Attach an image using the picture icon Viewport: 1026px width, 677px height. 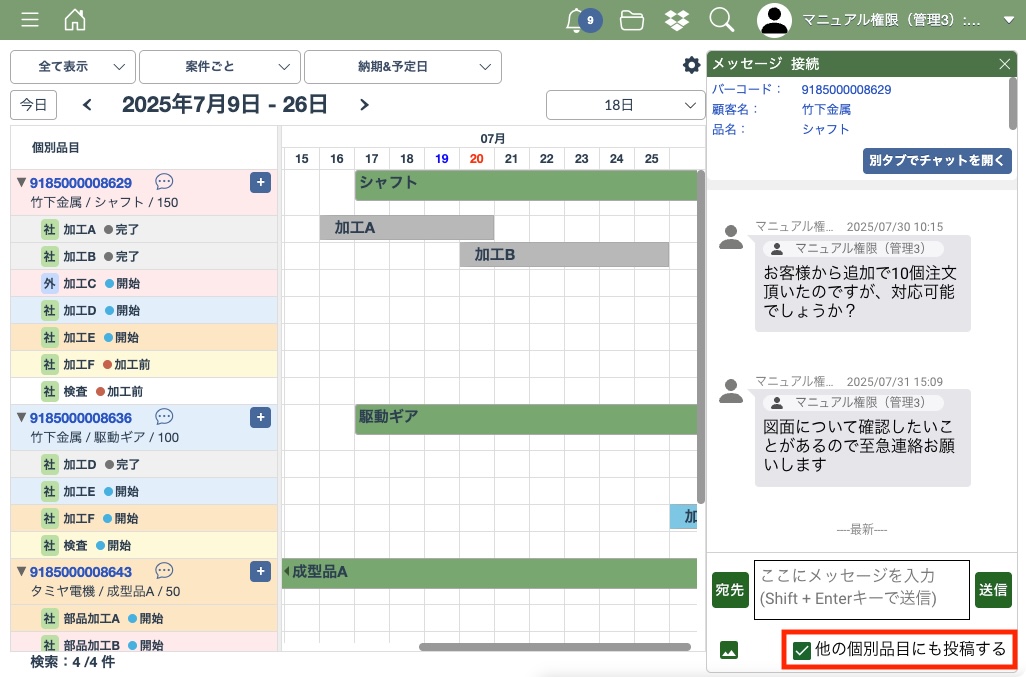(x=729, y=651)
